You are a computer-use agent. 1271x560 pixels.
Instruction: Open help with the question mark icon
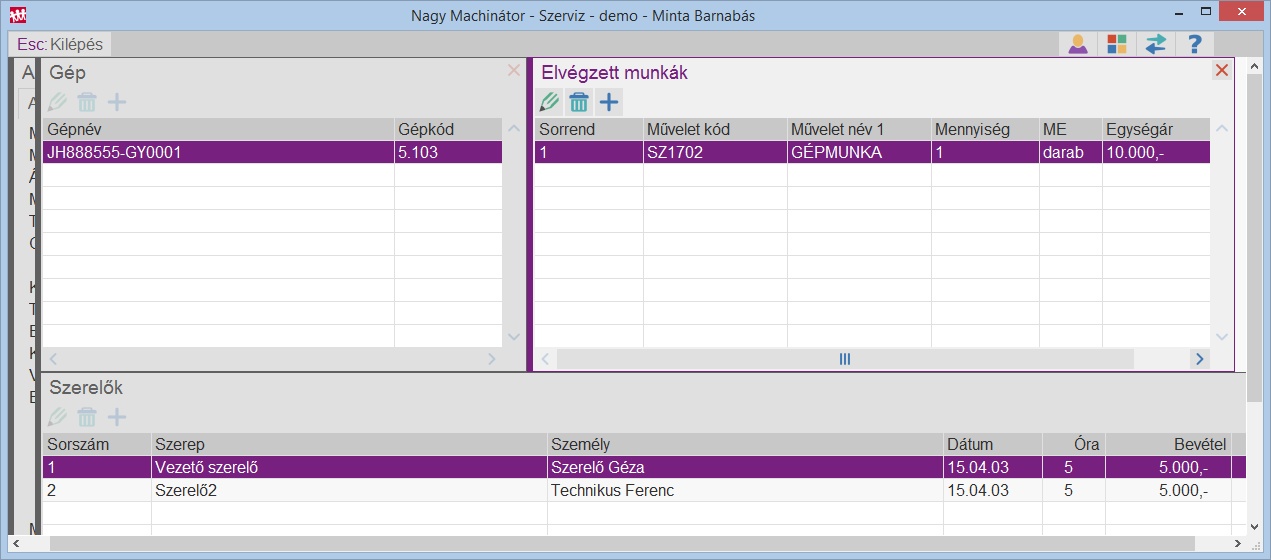click(1193, 44)
